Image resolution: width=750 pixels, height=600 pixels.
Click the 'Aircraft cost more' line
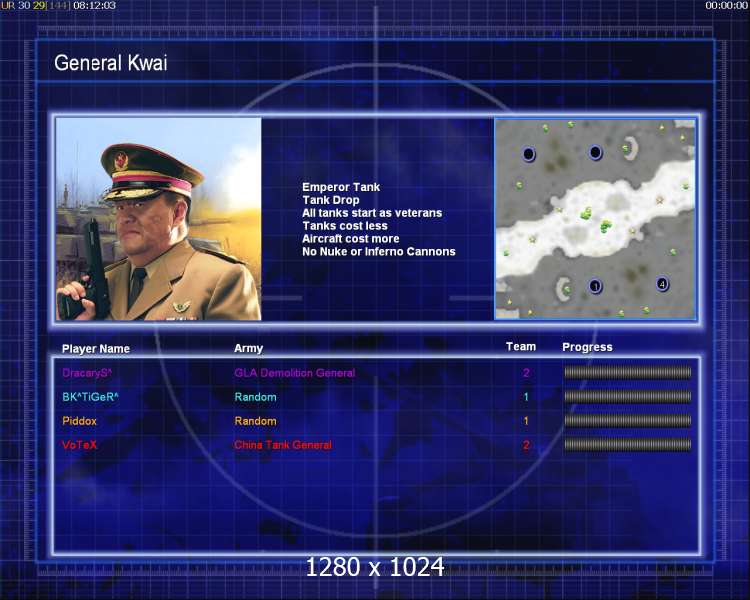click(x=351, y=239)
